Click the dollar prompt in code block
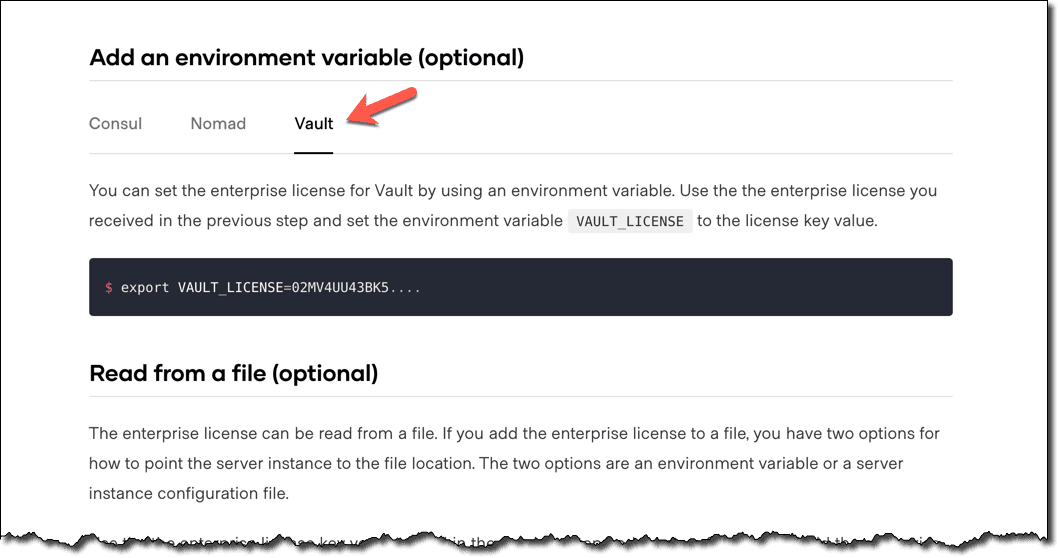Screen dimensions: 1058x558 click(x=108, y=288)
